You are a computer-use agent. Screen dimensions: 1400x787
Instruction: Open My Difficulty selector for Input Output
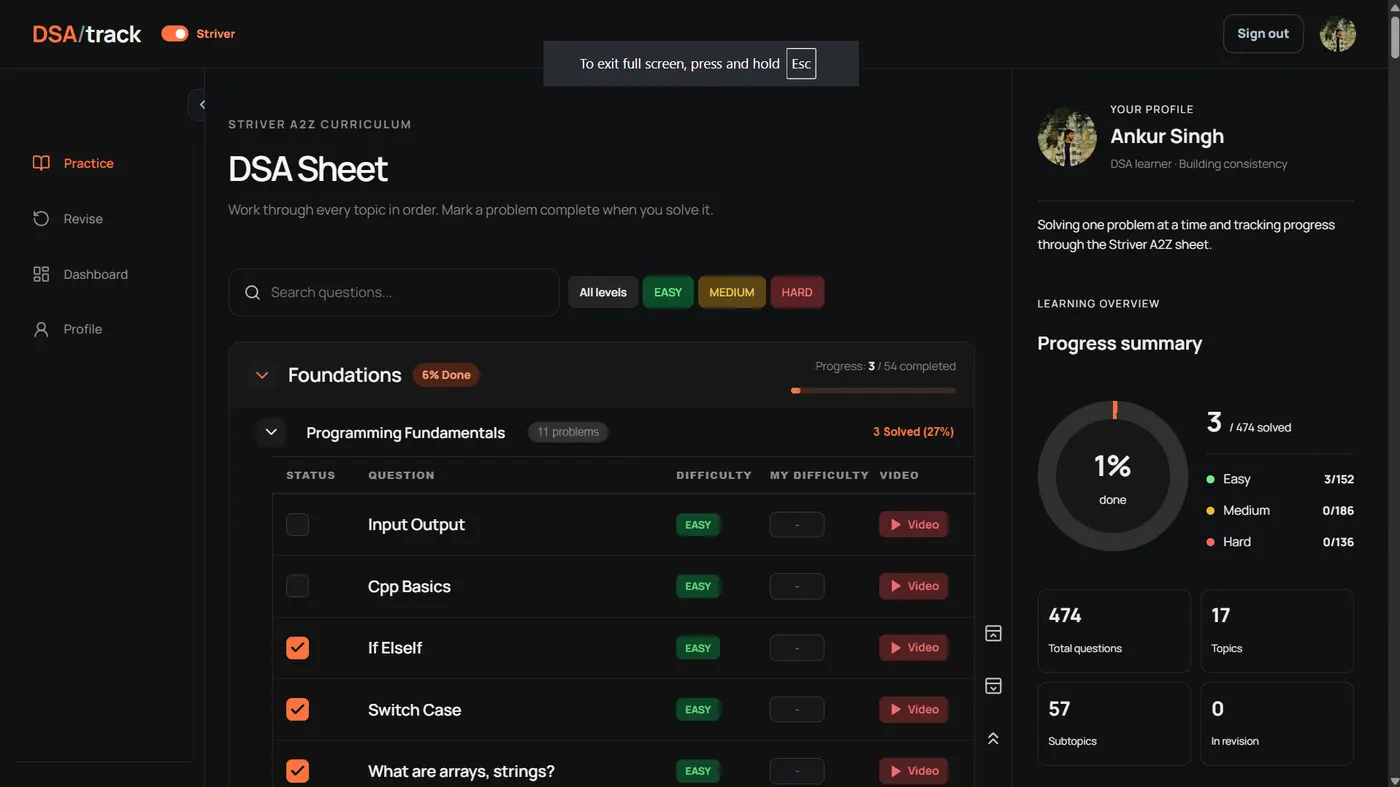(797, 525)
